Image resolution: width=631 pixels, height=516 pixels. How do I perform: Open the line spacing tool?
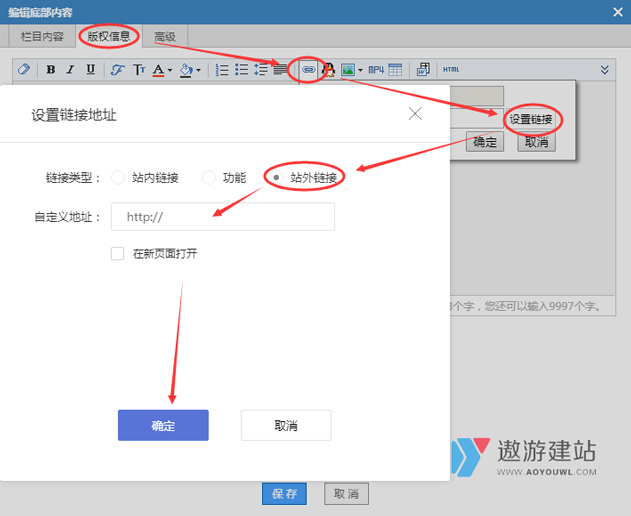pos(261,70)
